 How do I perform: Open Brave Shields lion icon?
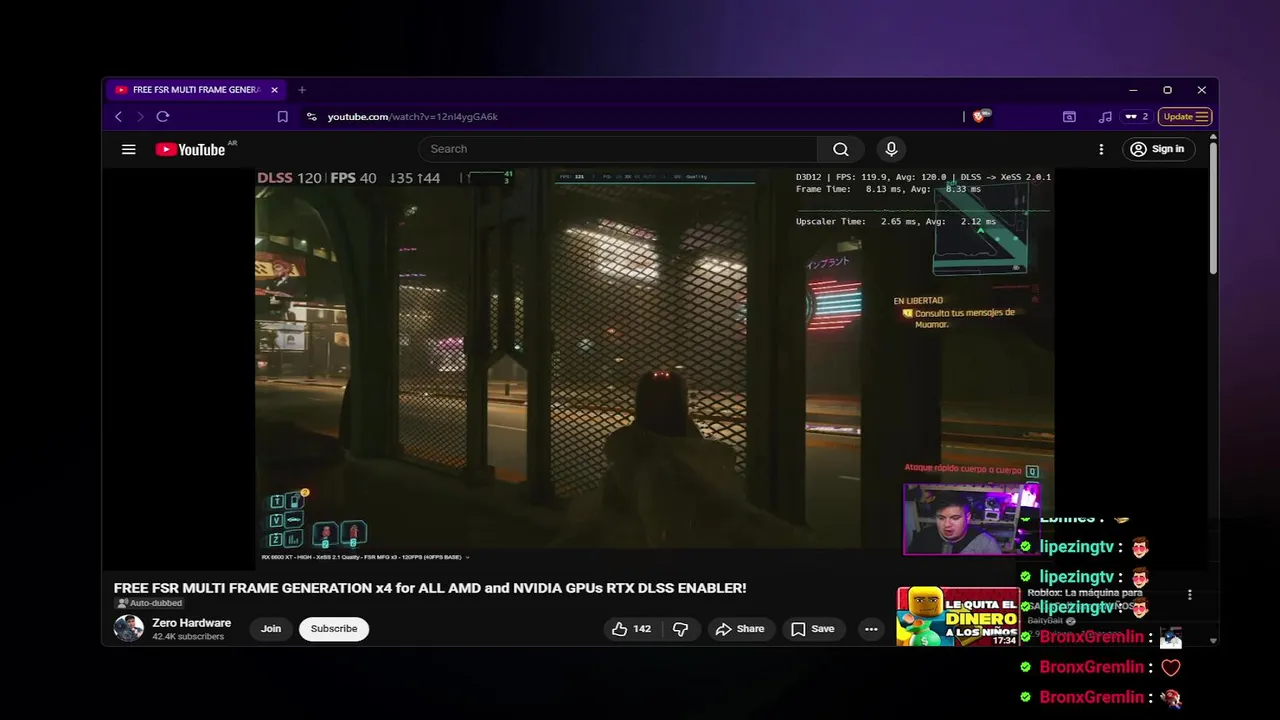979,117
